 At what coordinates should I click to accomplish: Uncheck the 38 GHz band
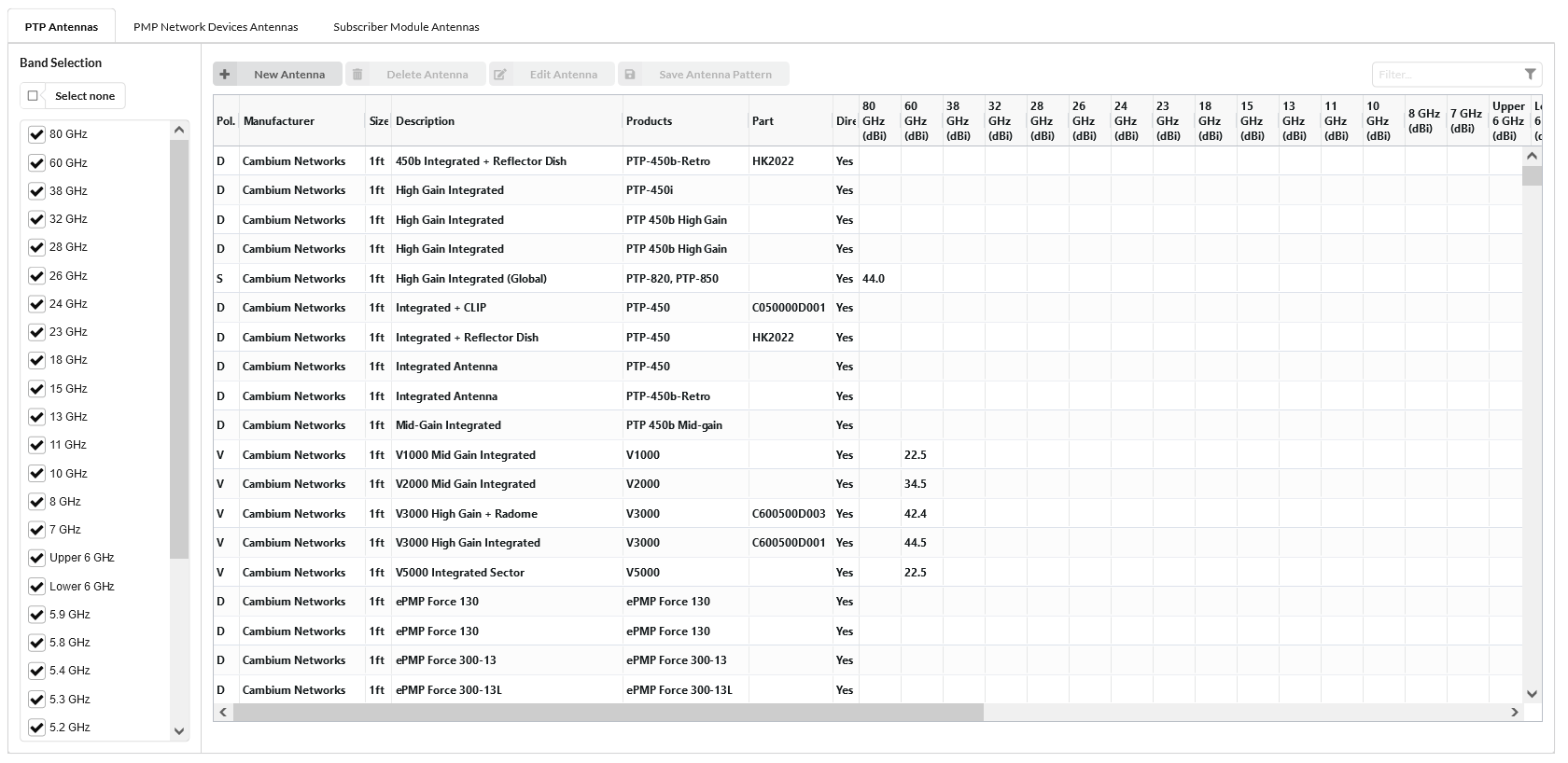point(36,191)
